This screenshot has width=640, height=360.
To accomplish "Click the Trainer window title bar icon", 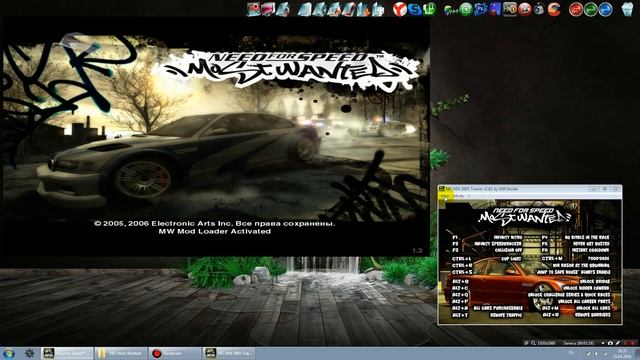I will click(442, 189).
